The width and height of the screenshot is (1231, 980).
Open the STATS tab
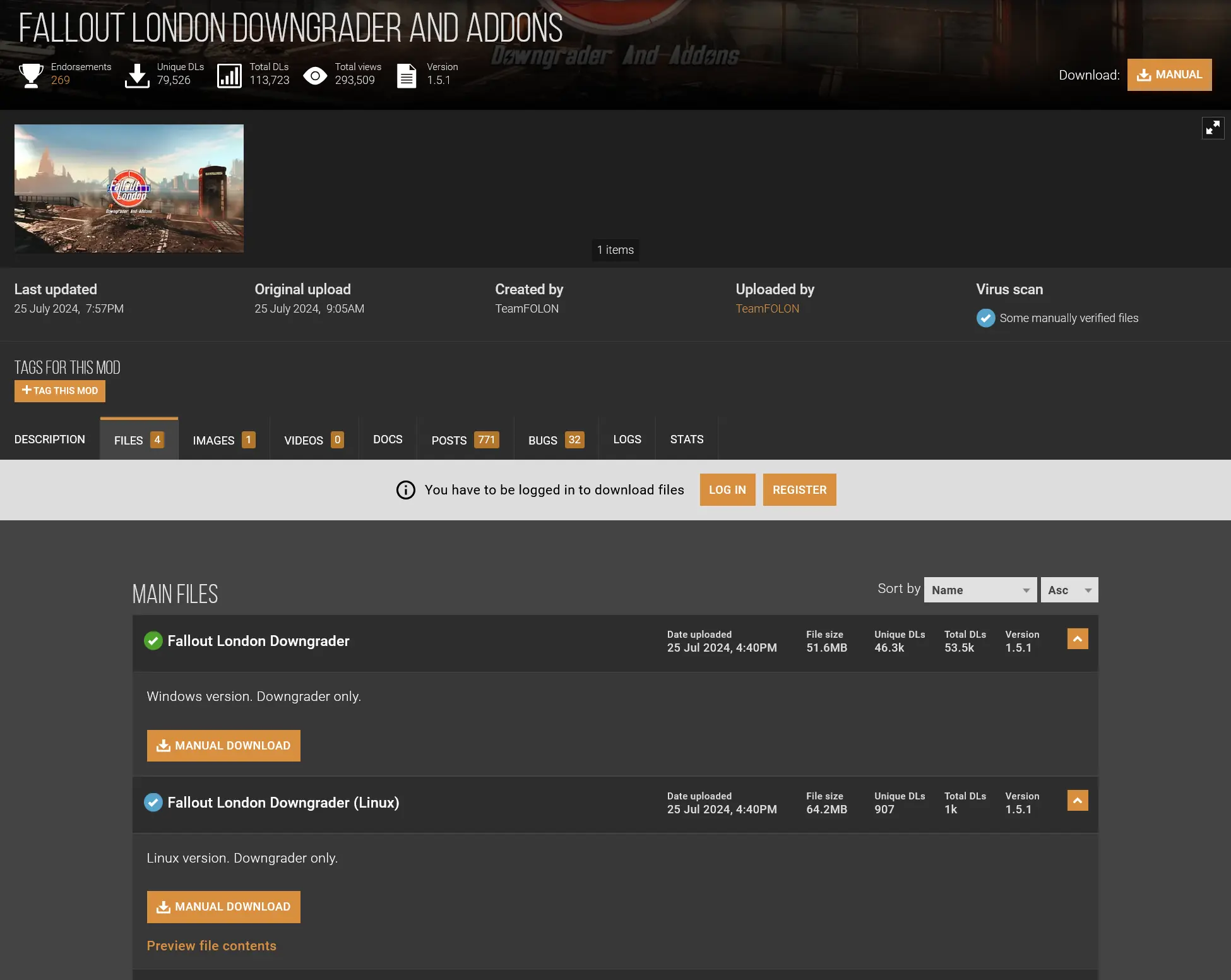click(687, 439)
